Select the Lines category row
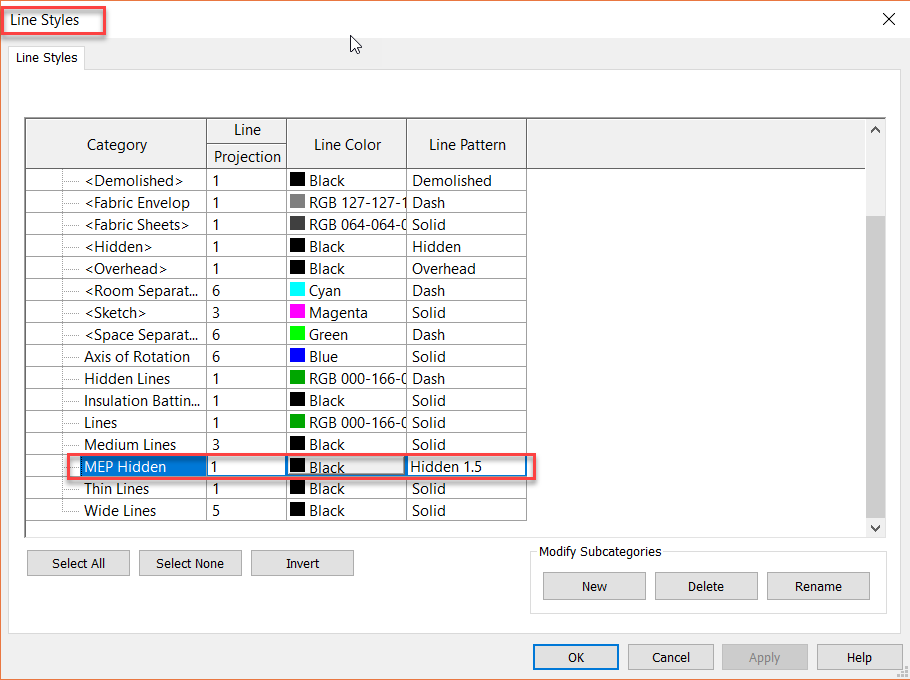Viewport: 910px width, 680px height. [100, 422]
